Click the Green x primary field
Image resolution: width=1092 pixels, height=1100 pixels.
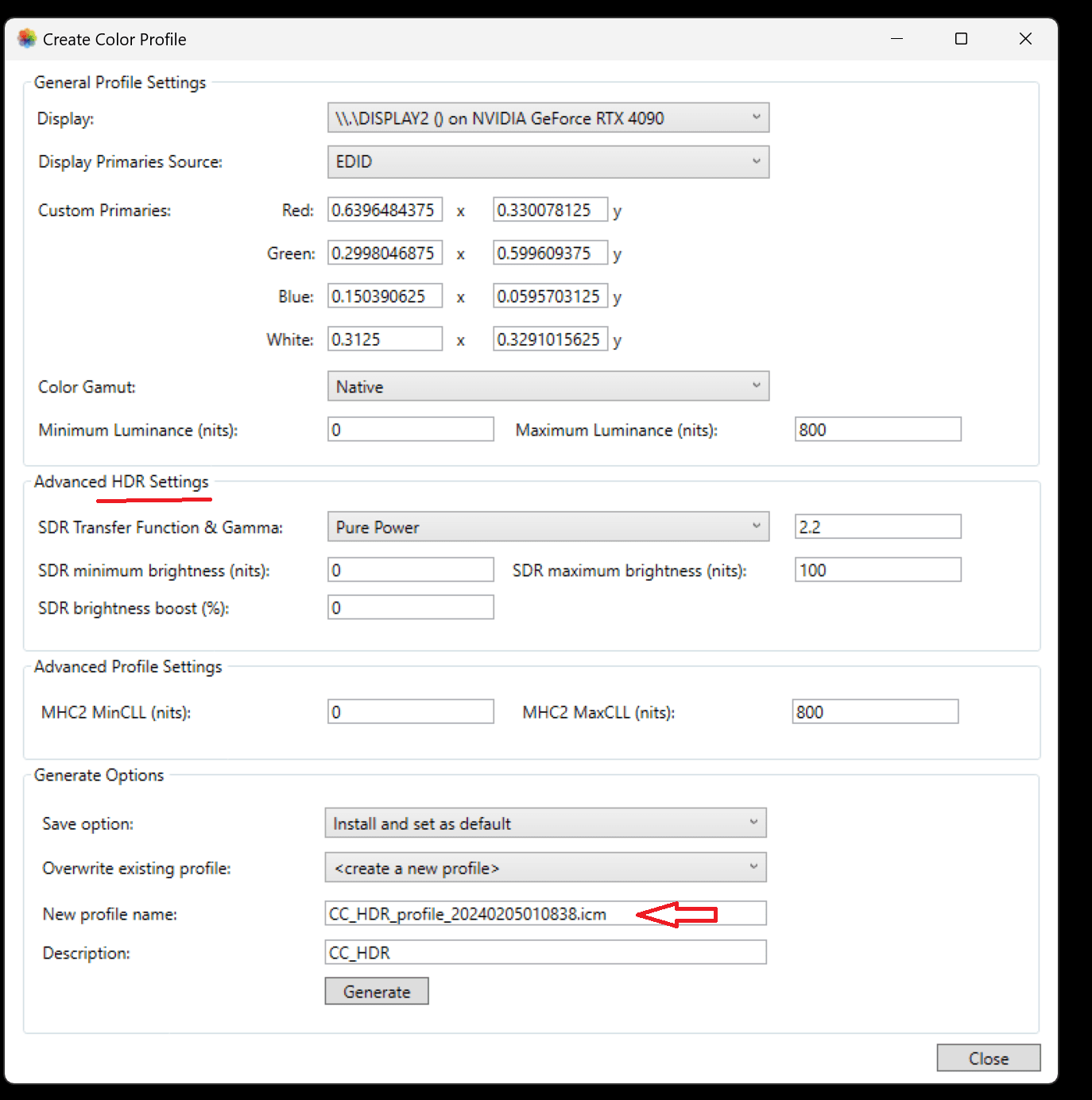385,253
